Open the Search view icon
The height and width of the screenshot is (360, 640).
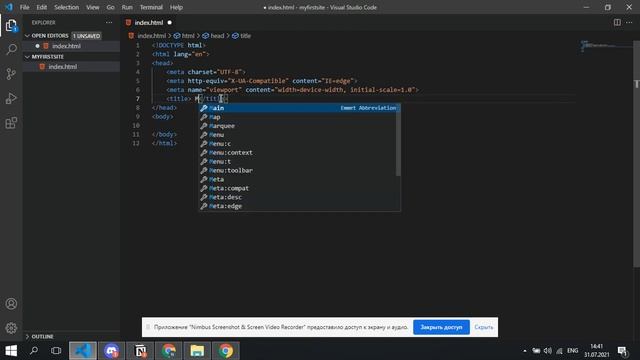pos(11,49)
